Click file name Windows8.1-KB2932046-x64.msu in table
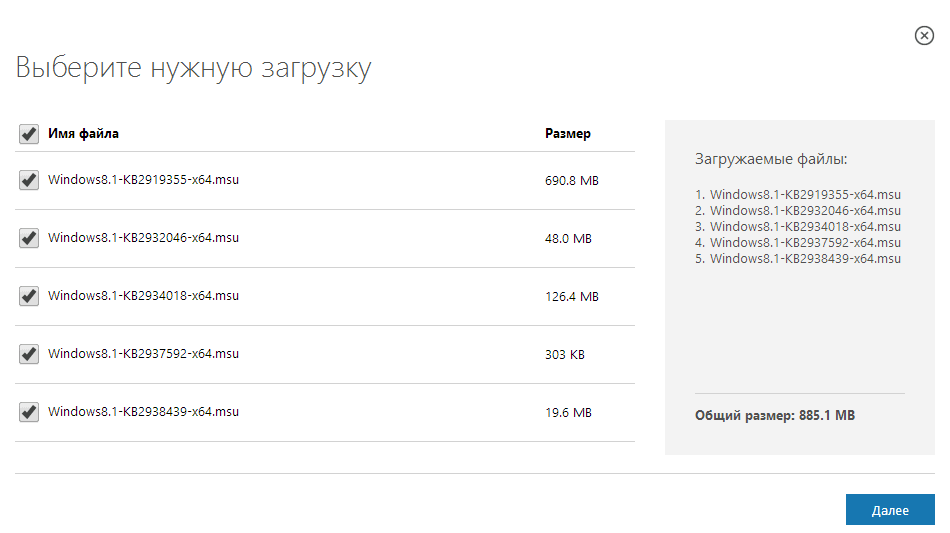Viewport: 950px width, 533px height. 144,238
